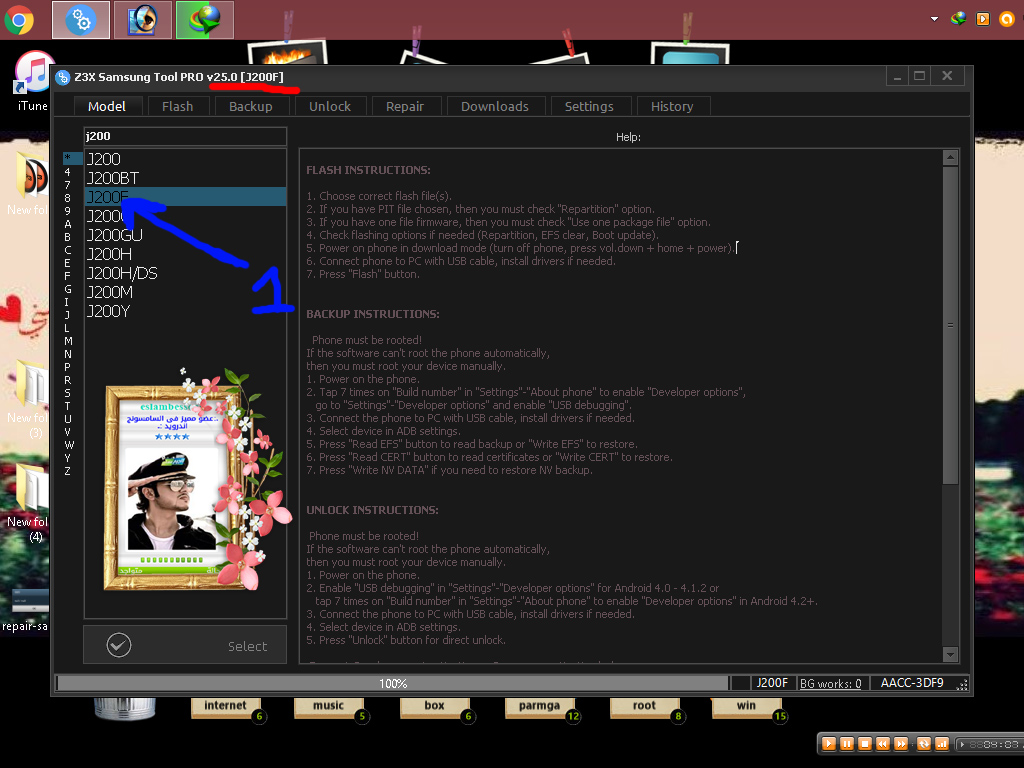Select model J200H in the list
This screenshot has width=1024, height=768.
(185, 254)
